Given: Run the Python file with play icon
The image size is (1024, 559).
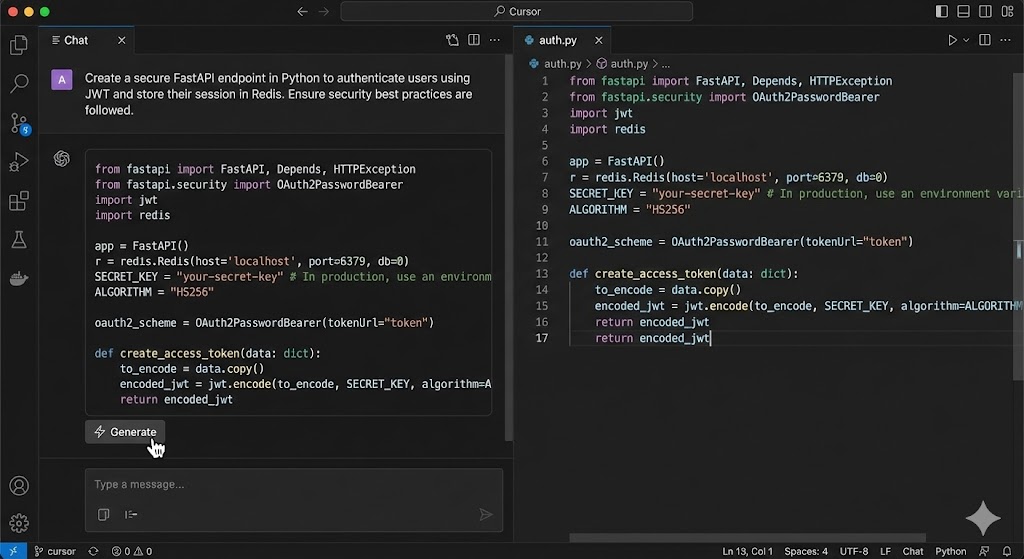Looking at the screenshot, I should (x=952, y=40).
